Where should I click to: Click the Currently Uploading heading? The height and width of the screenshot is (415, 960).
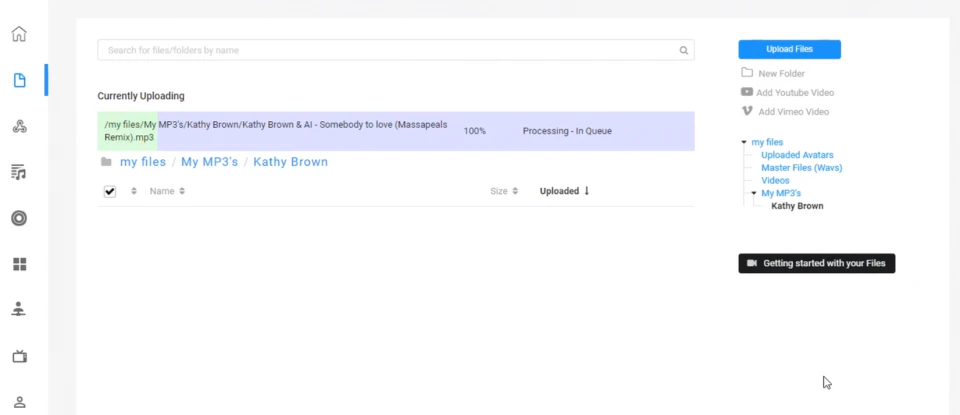click(x=141, y=96)
